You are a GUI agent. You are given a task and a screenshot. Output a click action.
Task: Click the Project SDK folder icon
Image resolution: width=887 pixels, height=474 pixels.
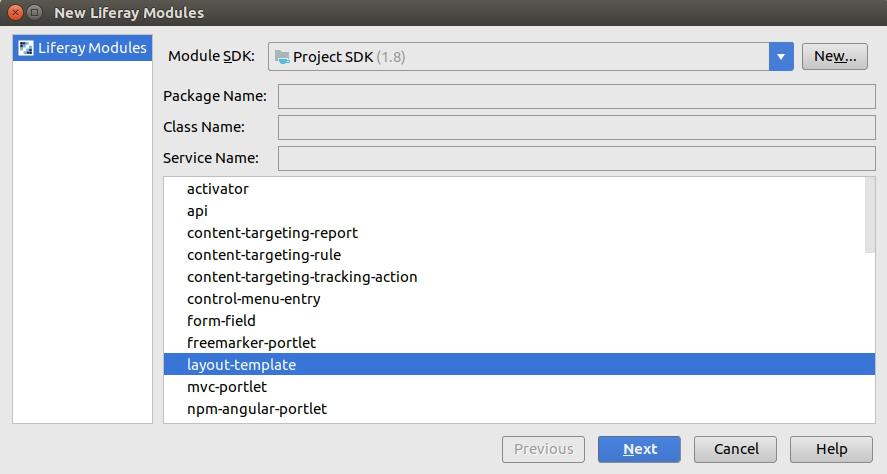click(282, 57)
